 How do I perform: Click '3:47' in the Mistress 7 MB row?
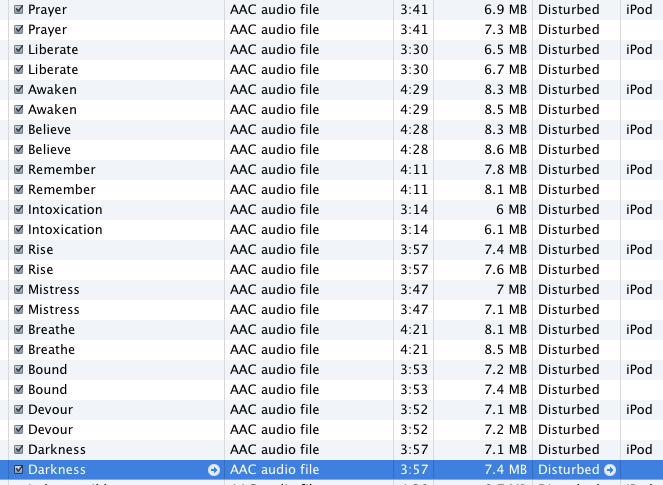coord(414,289)
